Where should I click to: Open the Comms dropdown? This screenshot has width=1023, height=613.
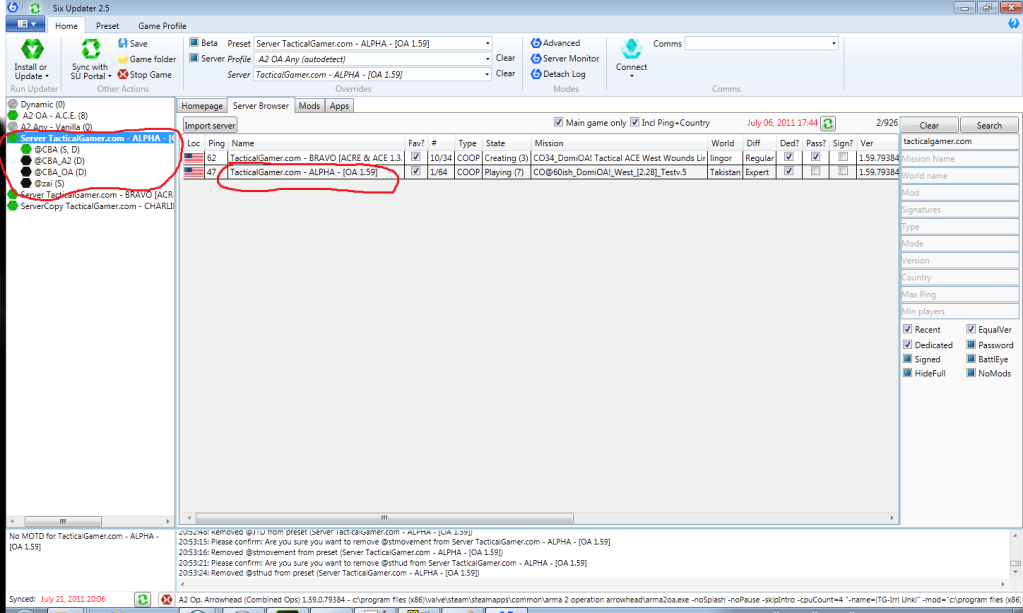834,44
